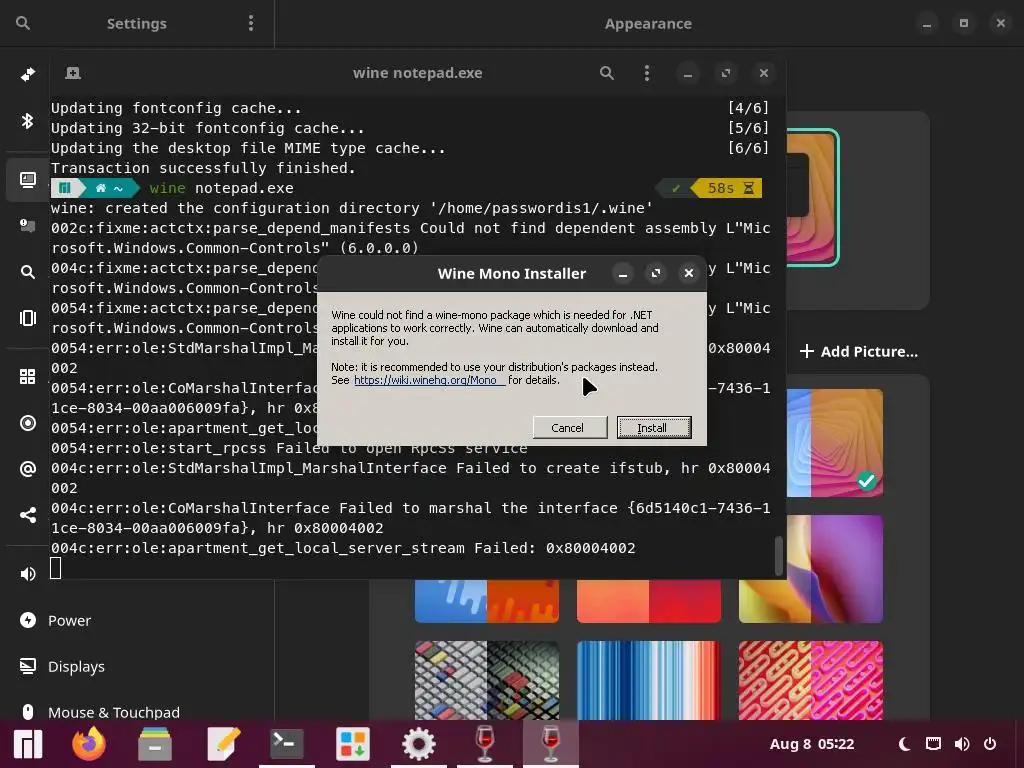The image size is (1024, 768).
Task: Choose the selected style preview with teal border
Action: tap(812, 197)
